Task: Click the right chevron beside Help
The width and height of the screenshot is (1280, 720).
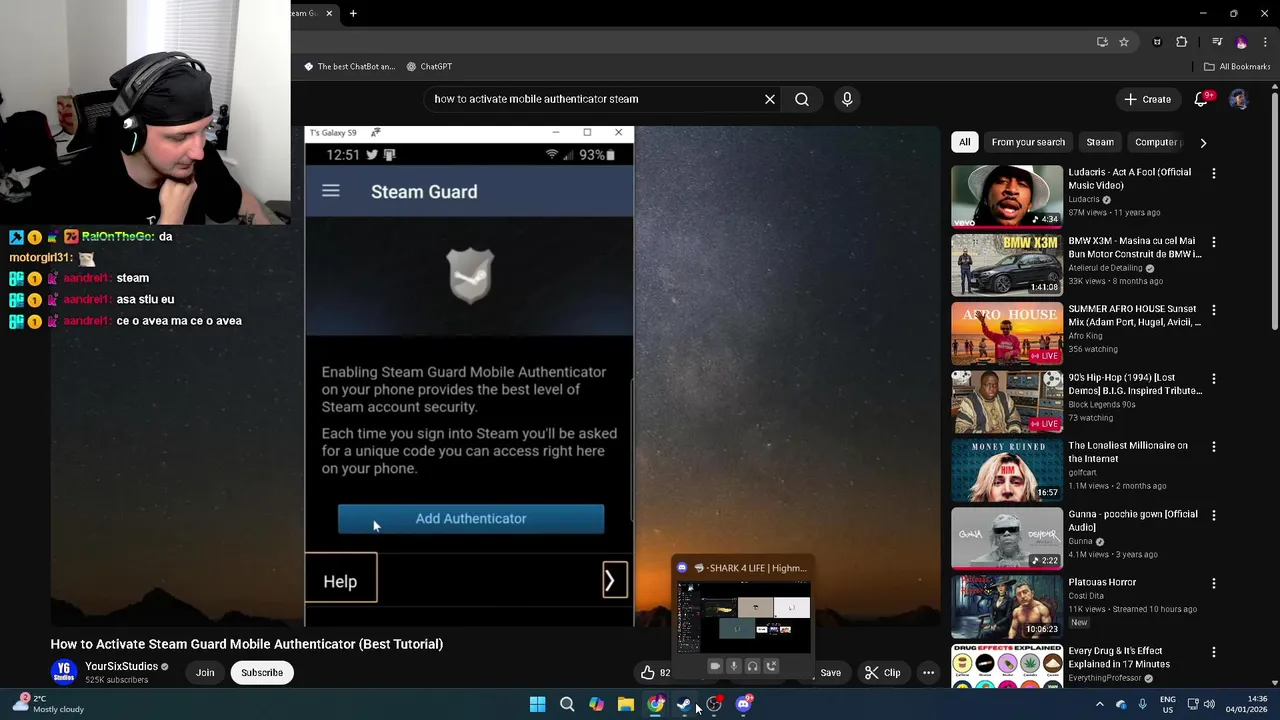Action: [614, 580]
